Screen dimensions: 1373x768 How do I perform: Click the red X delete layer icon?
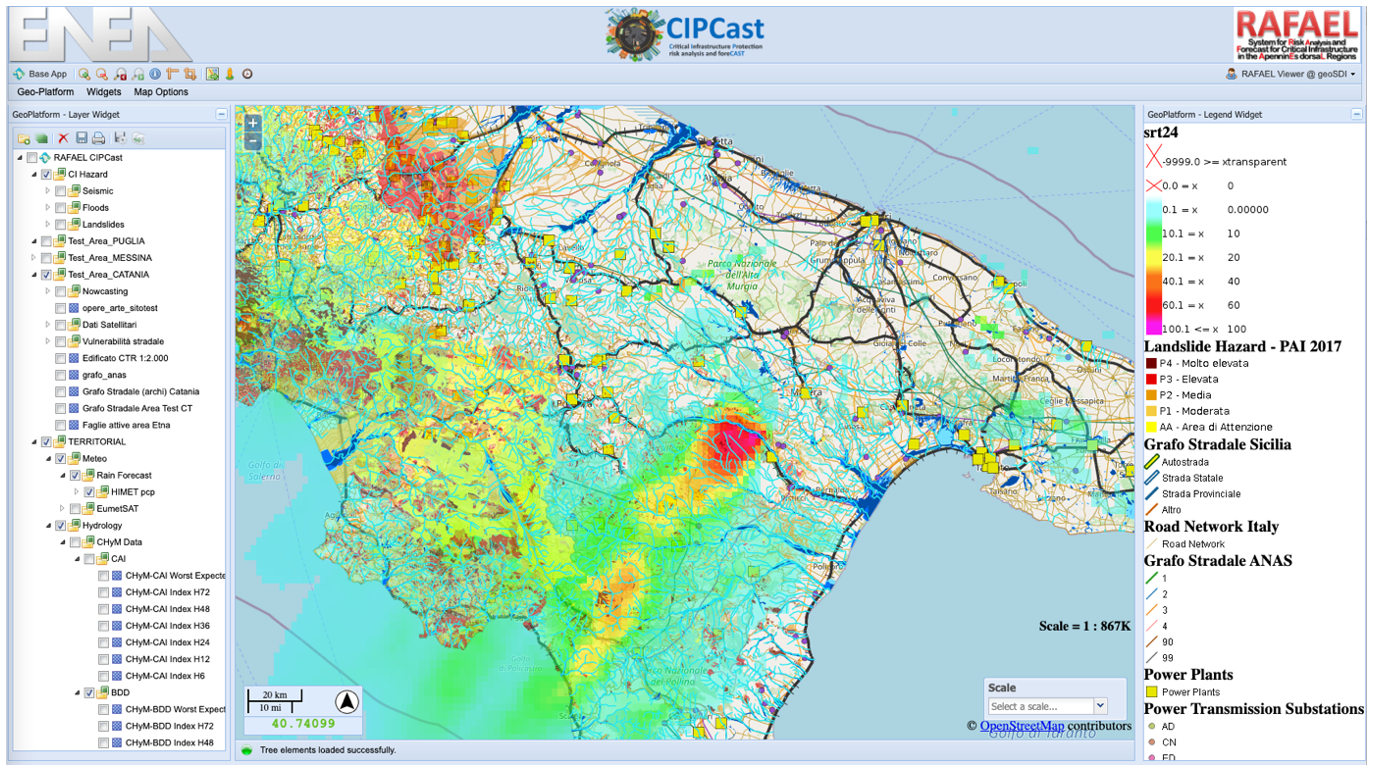[x=63, y=138]
